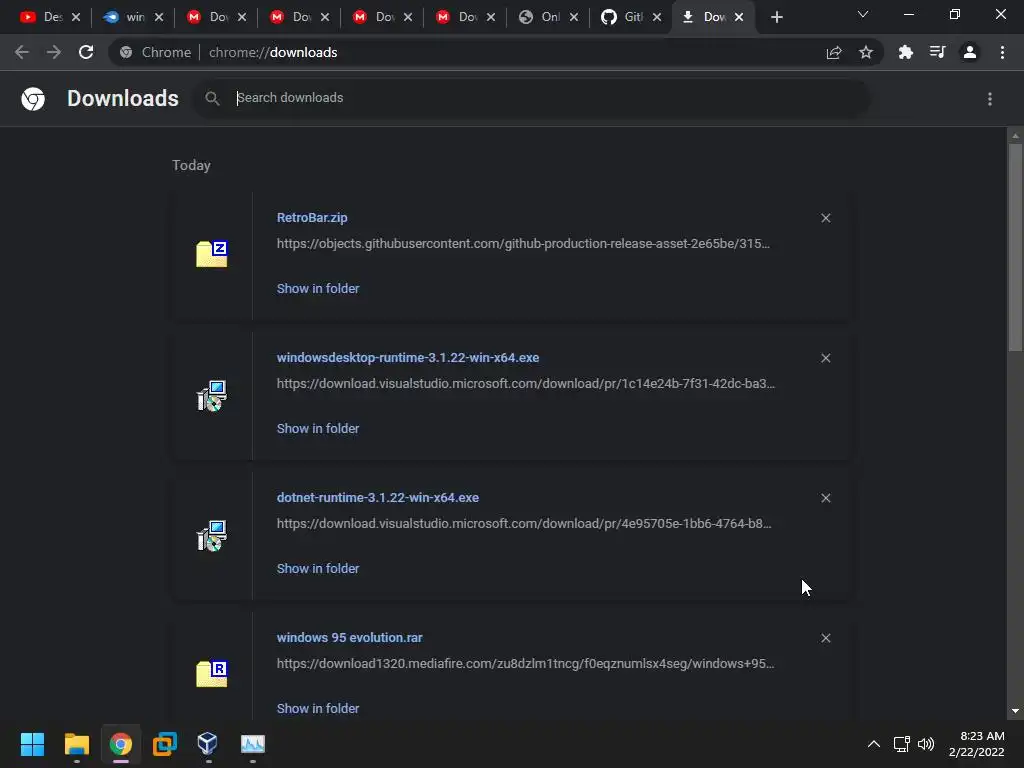The height and width of the screenshot is (768, 1024).
Task: Open the Extensions puzzle icon
Action: (906, 52)
